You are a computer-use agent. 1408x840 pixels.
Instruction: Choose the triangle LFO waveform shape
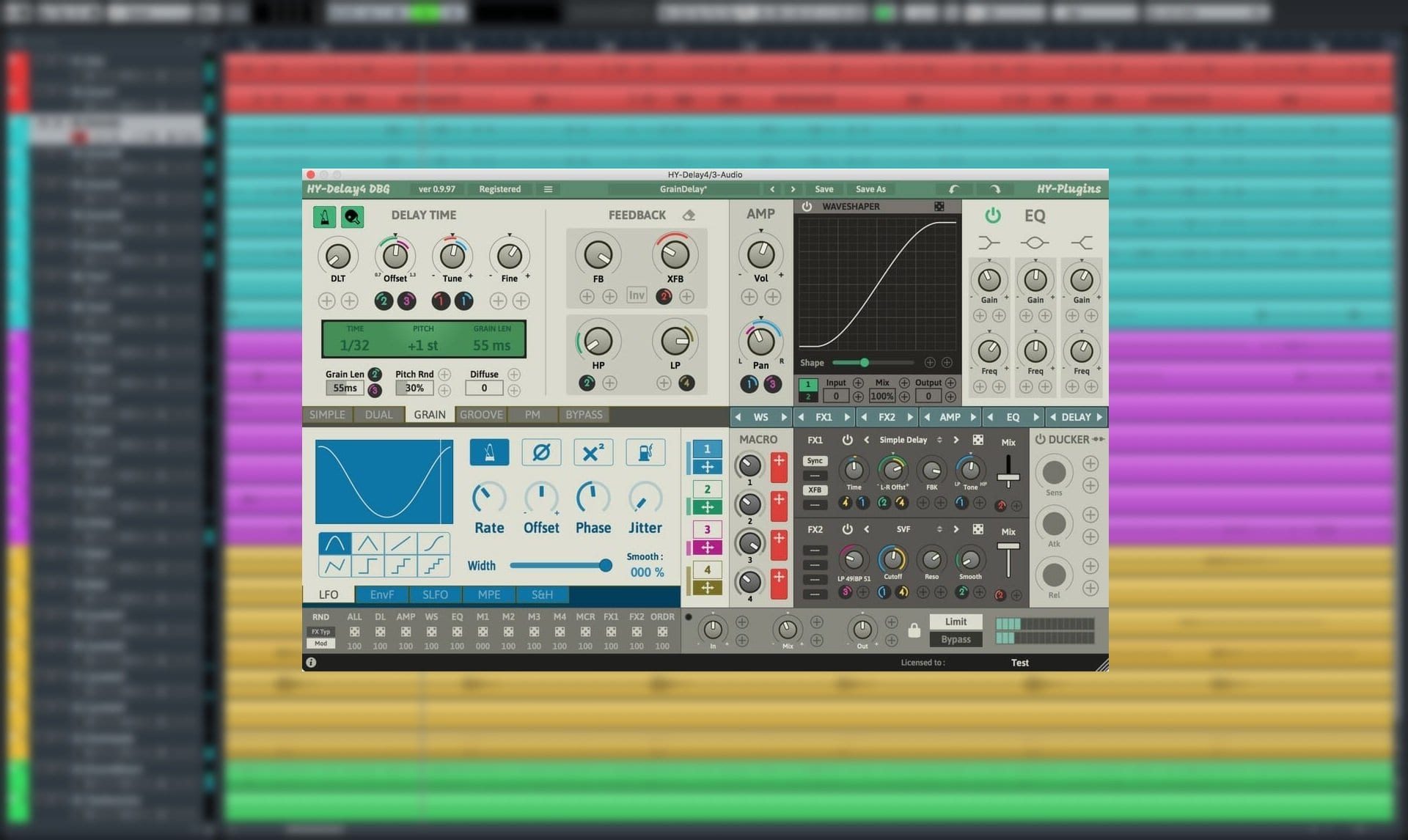coord(367,543)
